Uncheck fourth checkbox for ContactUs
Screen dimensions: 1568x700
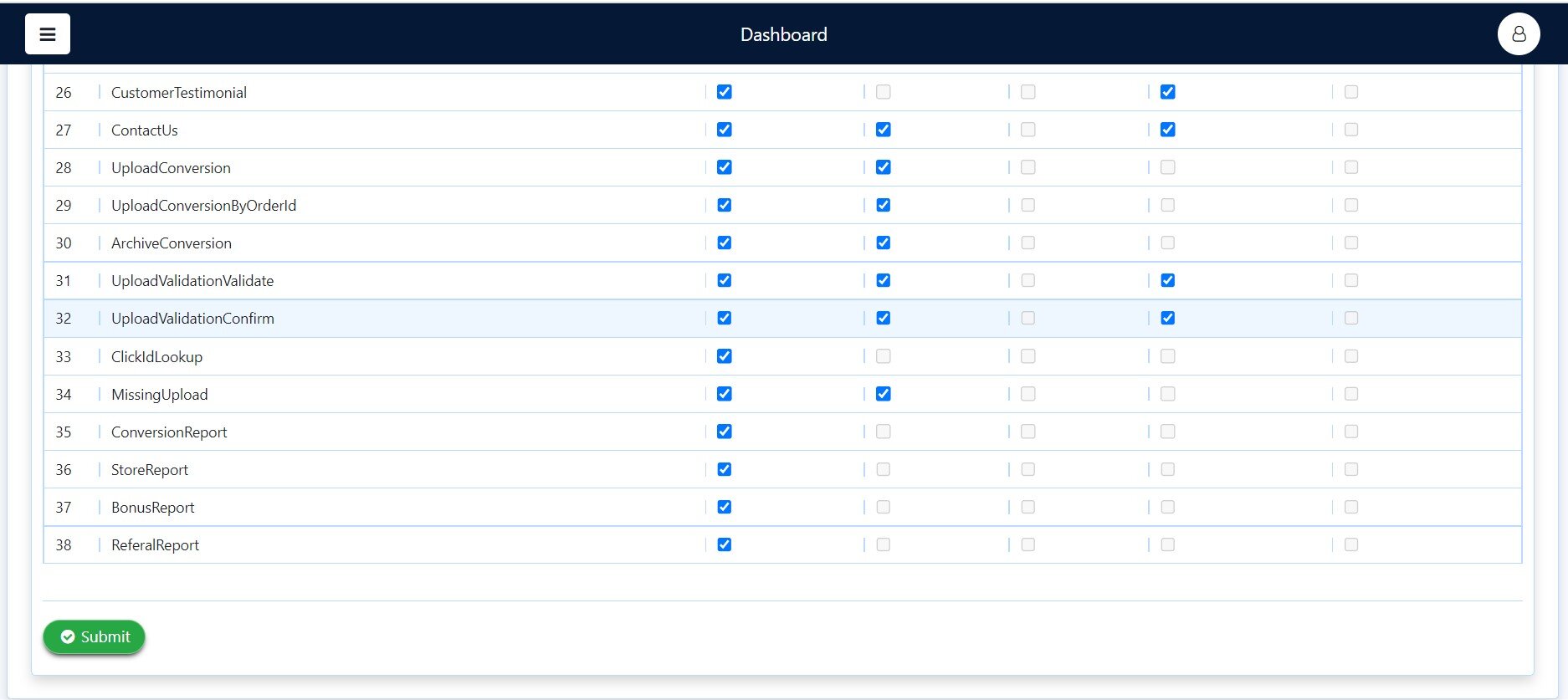click(1168, 130)
